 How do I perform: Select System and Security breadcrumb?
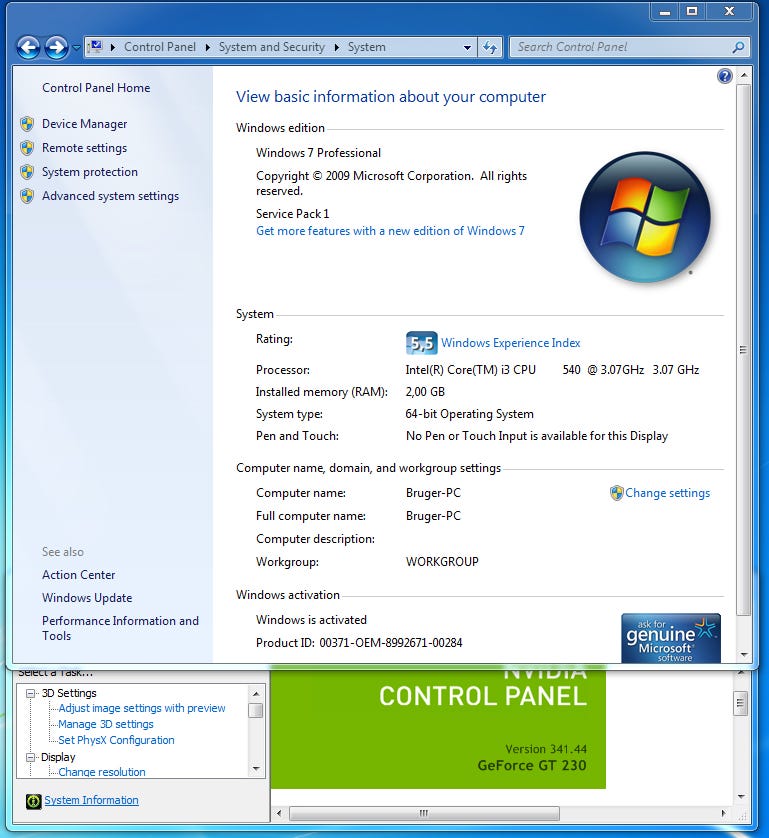[271, 47]
